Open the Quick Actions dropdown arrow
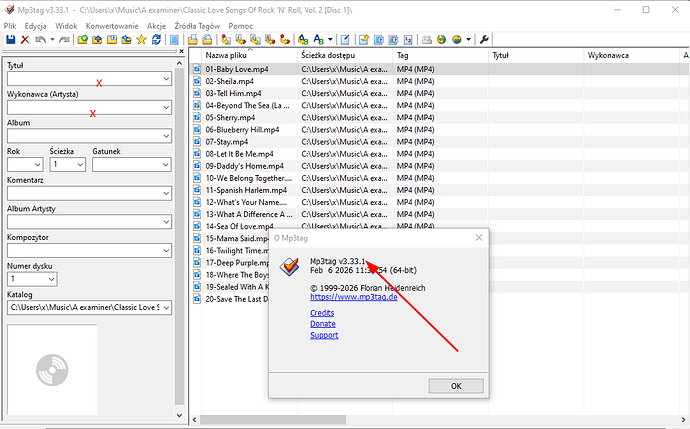 point(330,40)
